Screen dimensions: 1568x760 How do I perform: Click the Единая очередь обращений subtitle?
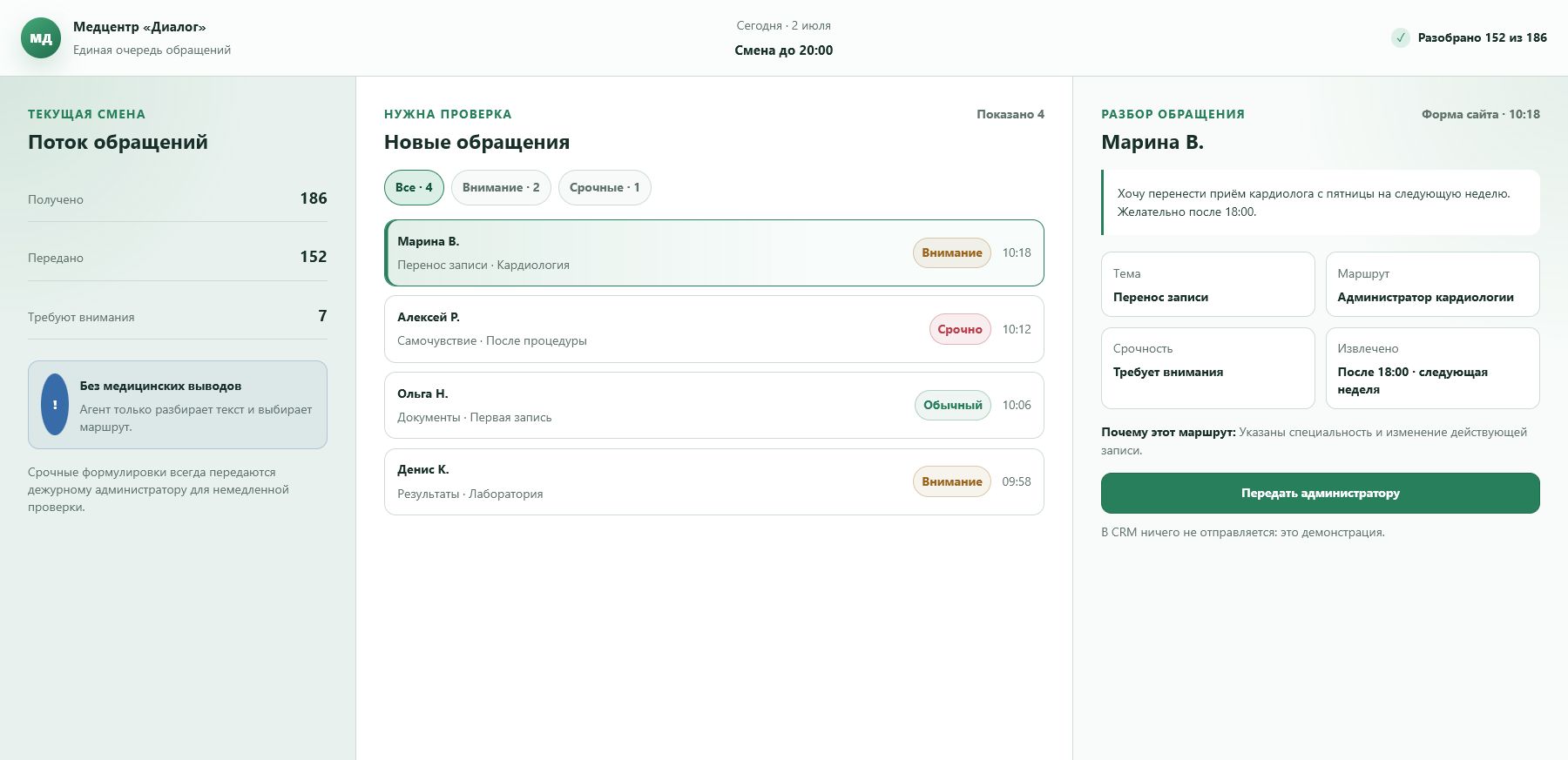pyautogui.click(x=152, y=50)
